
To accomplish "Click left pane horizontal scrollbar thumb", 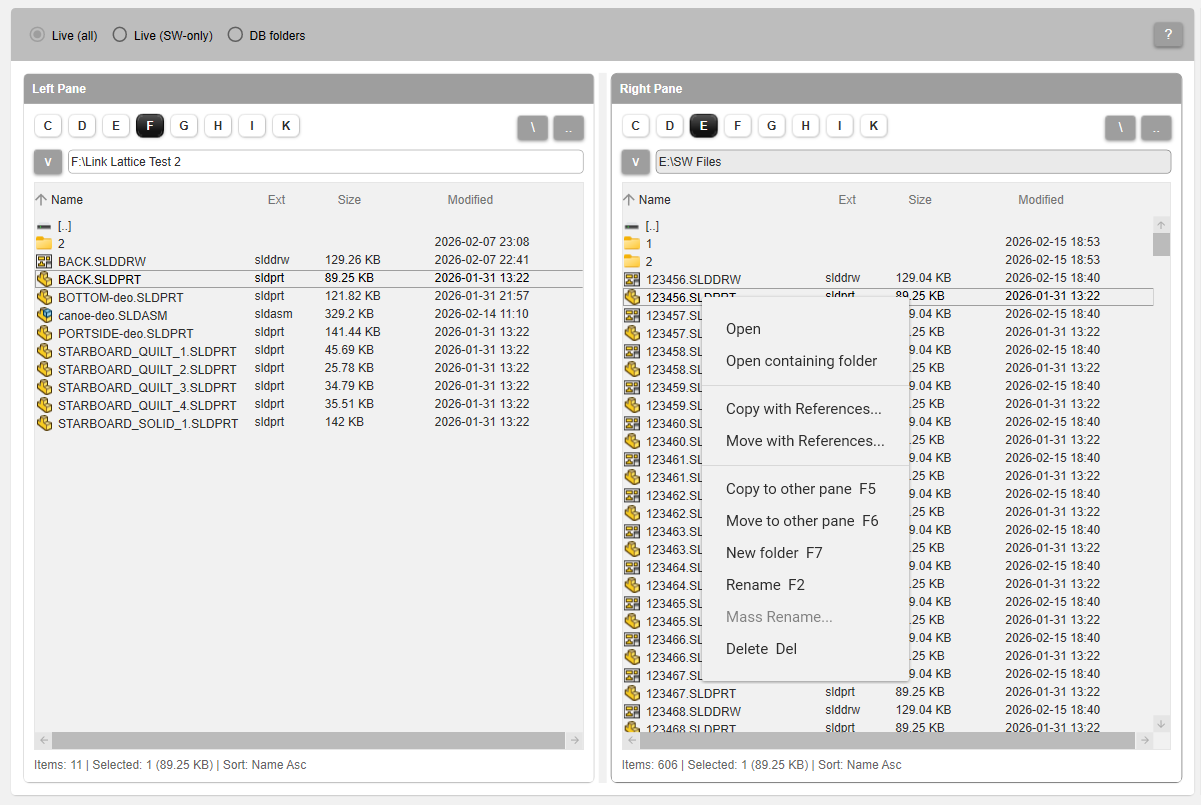I will pos(308,740).
